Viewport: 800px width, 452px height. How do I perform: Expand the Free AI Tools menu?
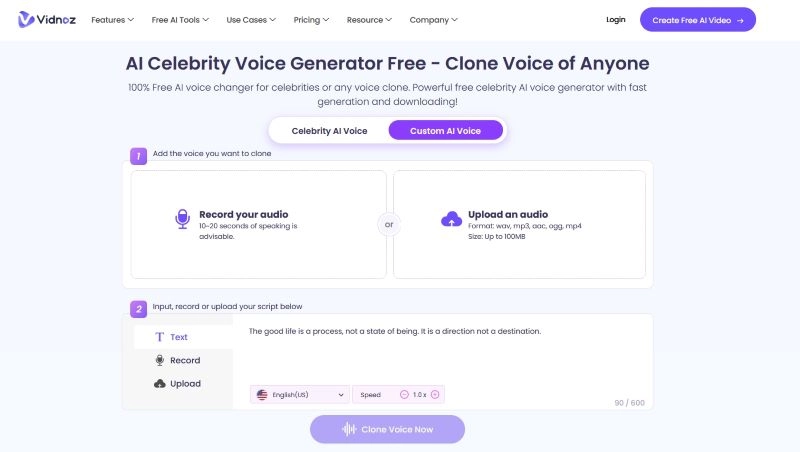180,19
